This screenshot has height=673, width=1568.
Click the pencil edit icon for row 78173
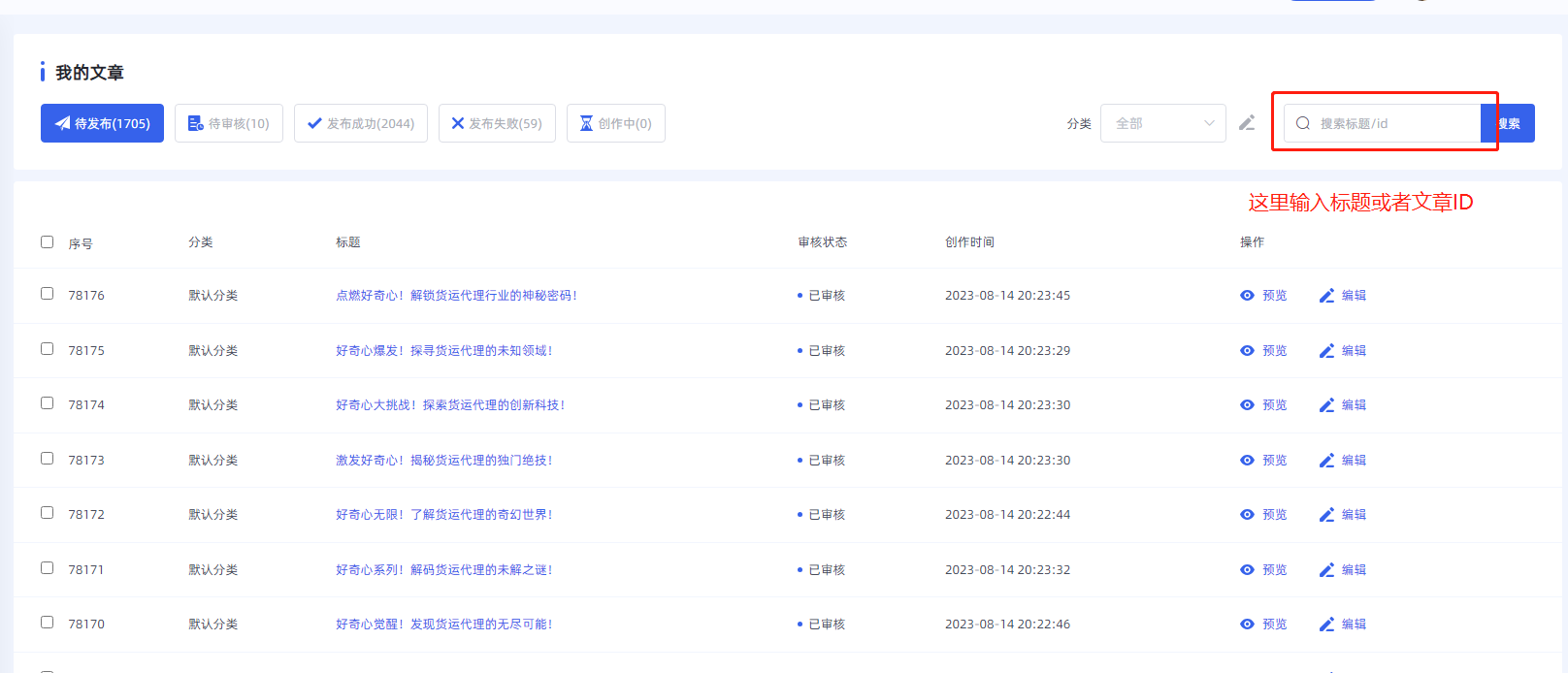1326,461
